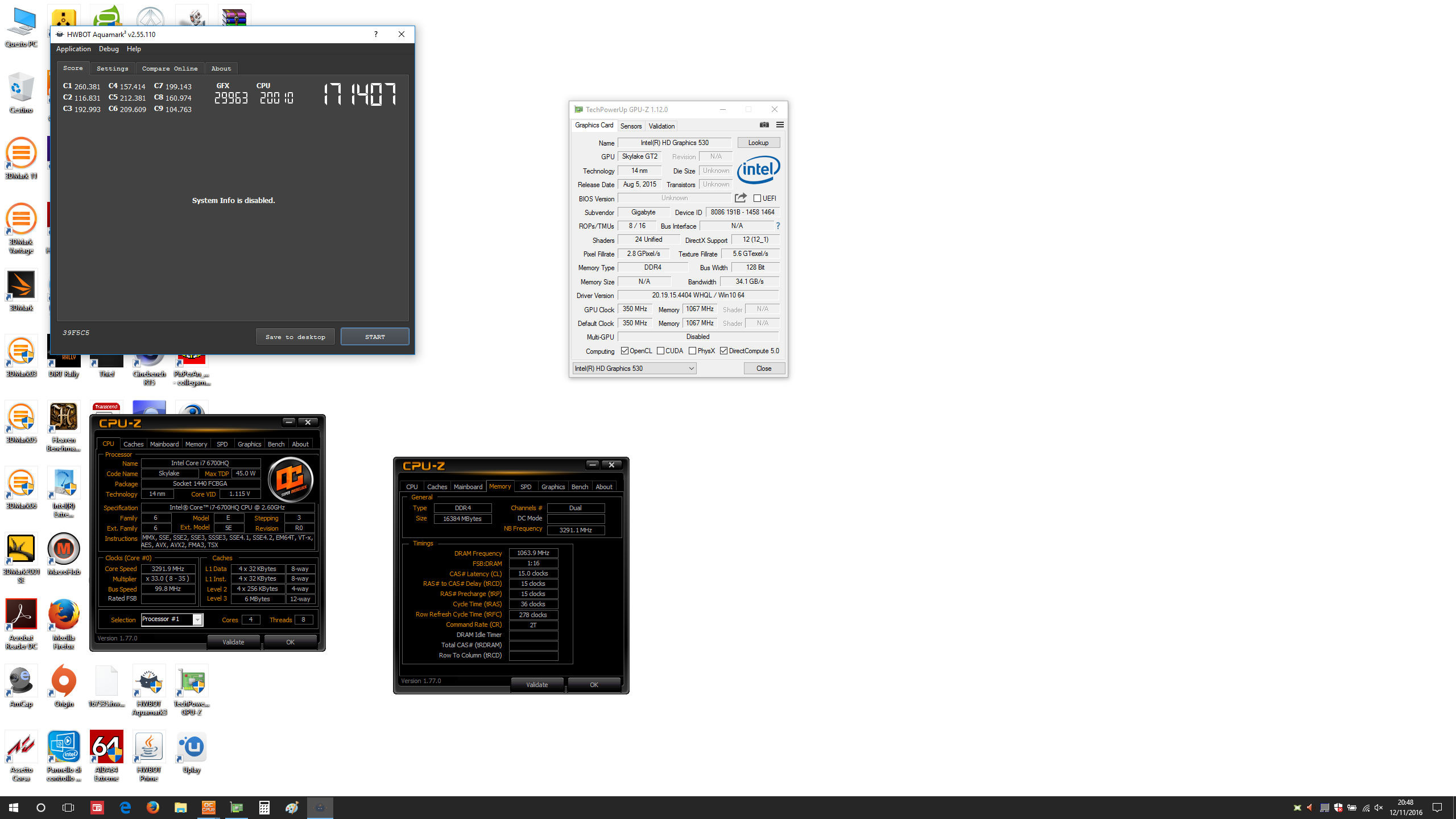The image size is (1456, 819).
Task: Click the Intel logo in GPU-Z
Action: 758,169
